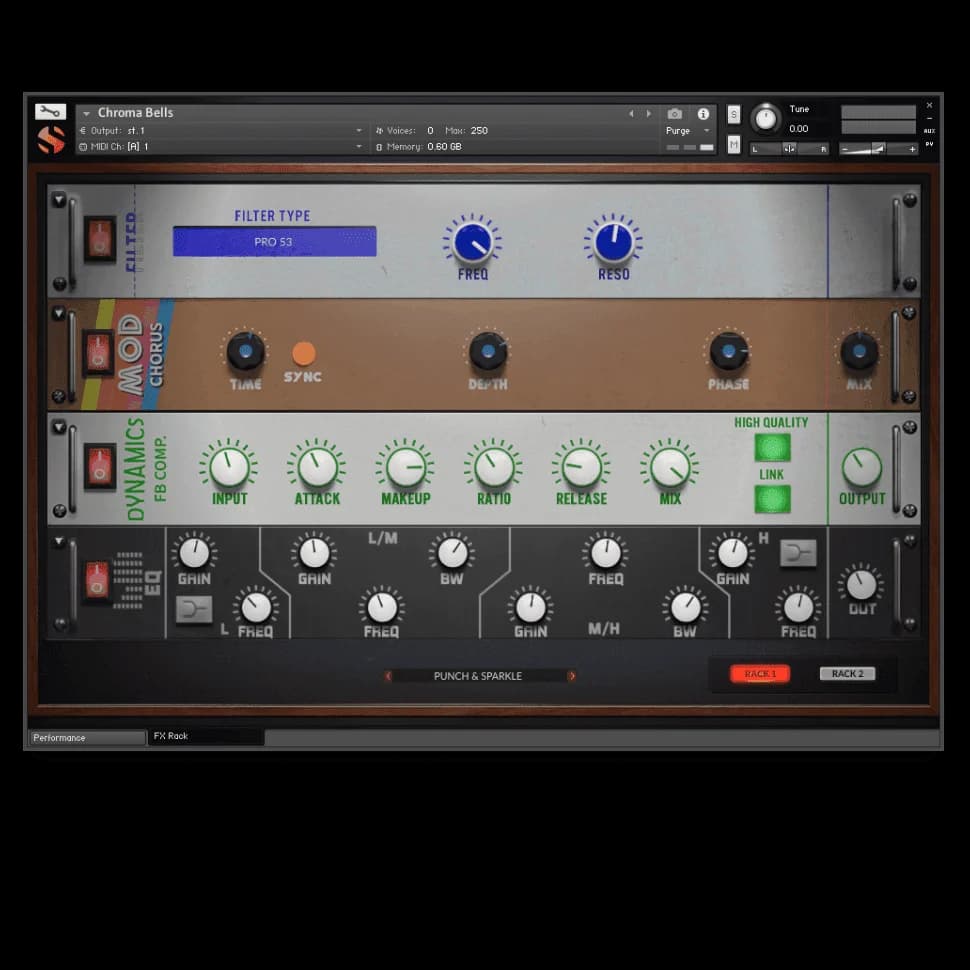Click the wrench tool icon top-left
Screen dimensions: 970x970
(50, 111)
